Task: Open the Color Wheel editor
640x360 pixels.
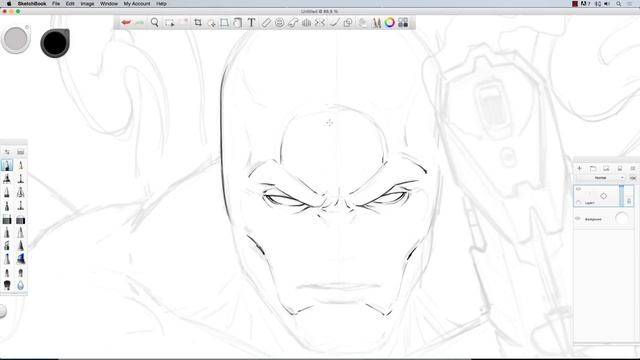Action: click(x=390, y=22)
